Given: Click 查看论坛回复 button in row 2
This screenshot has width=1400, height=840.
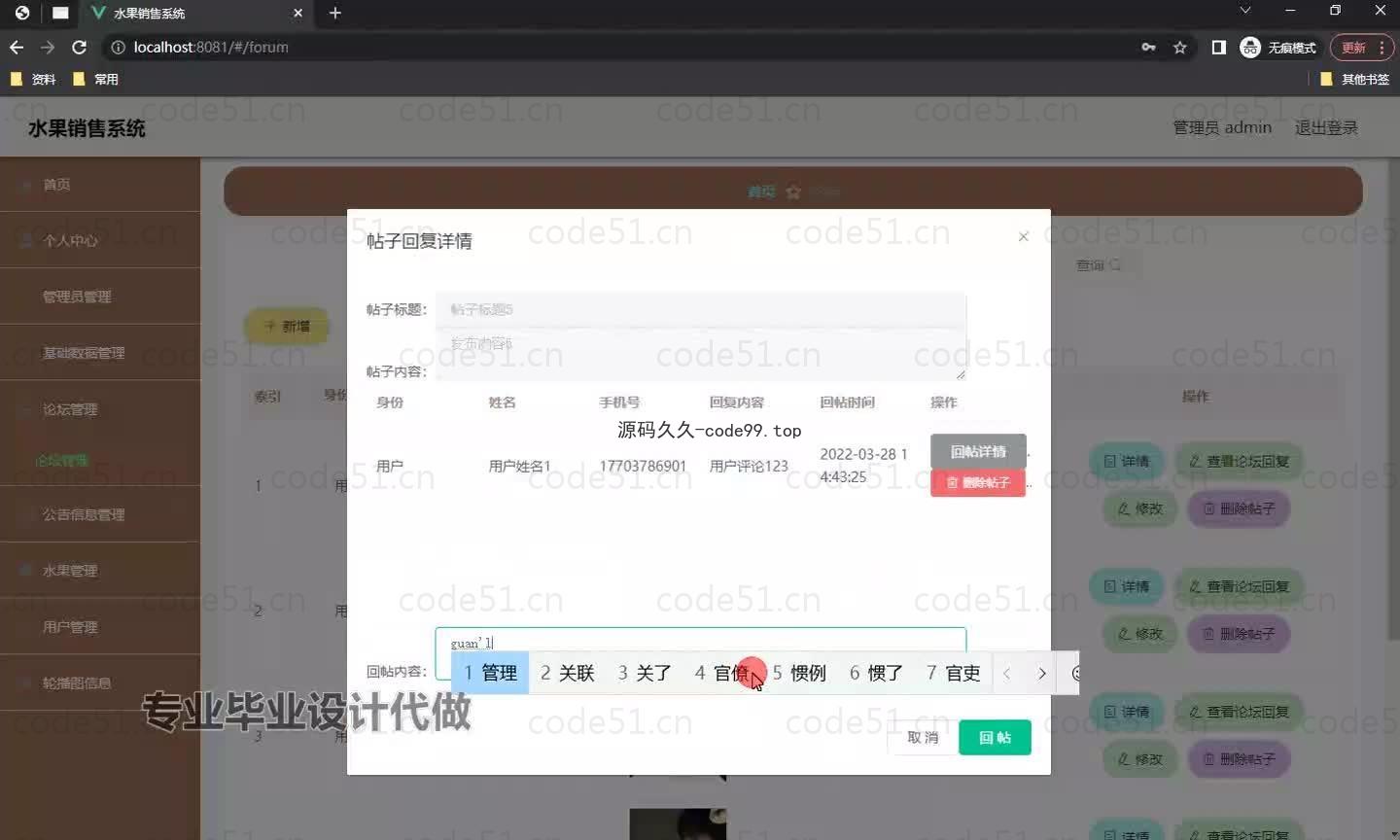Looking at the screenshot, I should pyautogui.click(x=1240, y=586).
